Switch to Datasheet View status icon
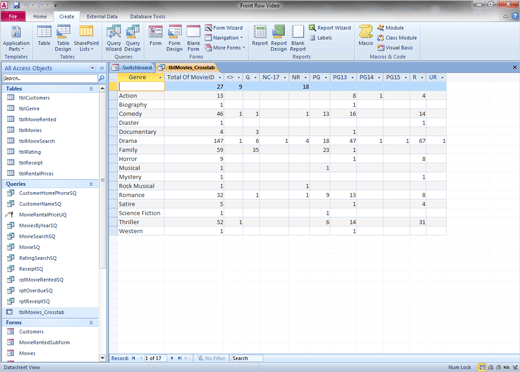520x372 pixels. tap(482, 367)
